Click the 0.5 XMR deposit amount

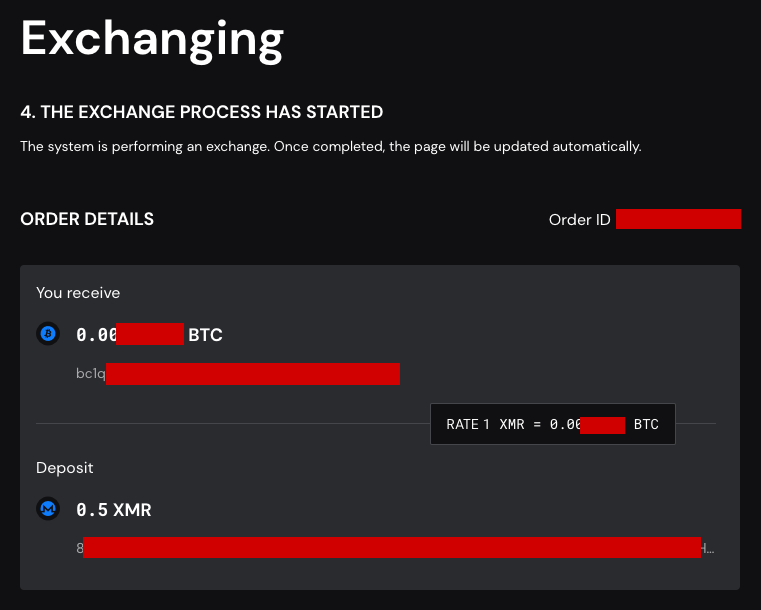point(114,510)
